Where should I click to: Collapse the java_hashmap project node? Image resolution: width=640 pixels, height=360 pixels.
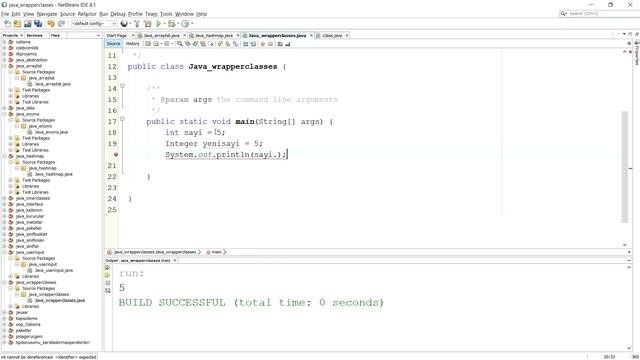4,156
